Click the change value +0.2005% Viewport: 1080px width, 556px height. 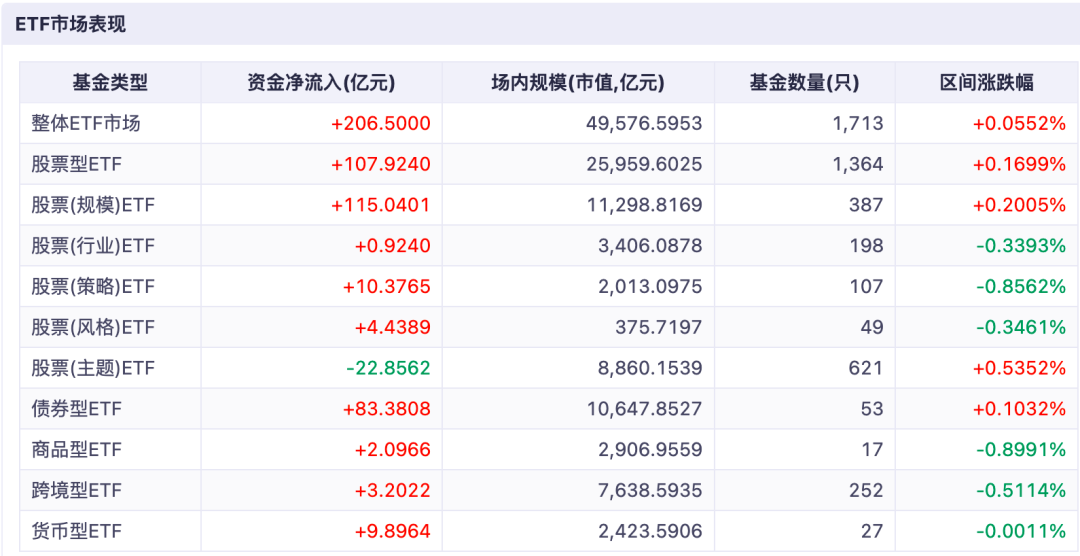[1019, 205]
